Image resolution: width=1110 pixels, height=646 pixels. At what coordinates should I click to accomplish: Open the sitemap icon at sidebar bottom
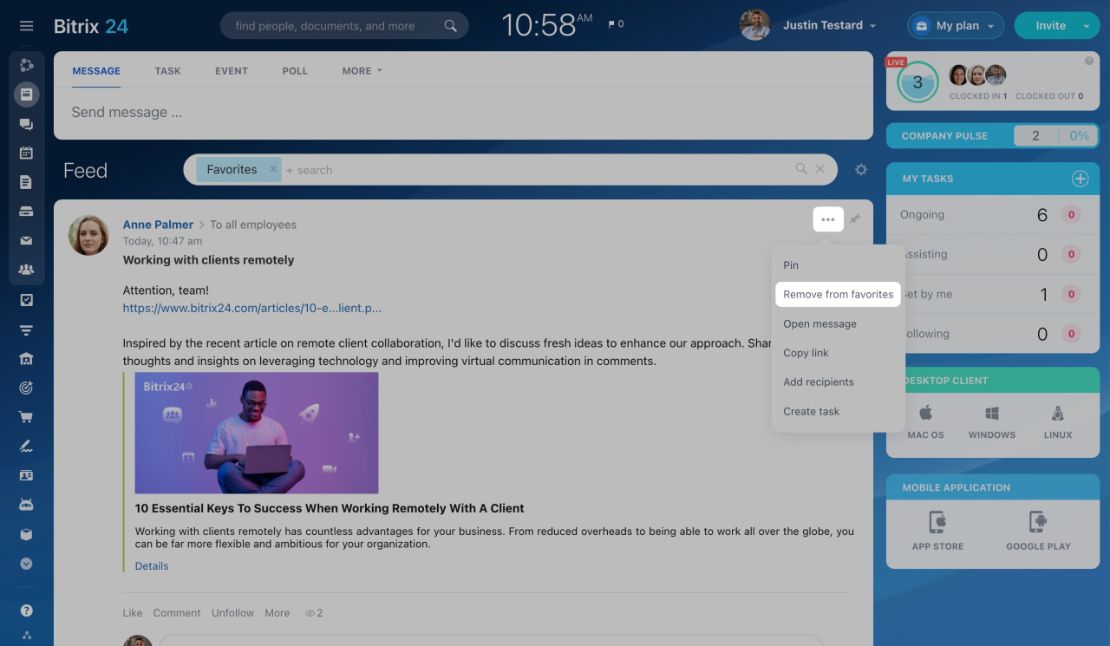tap(26, 635)
